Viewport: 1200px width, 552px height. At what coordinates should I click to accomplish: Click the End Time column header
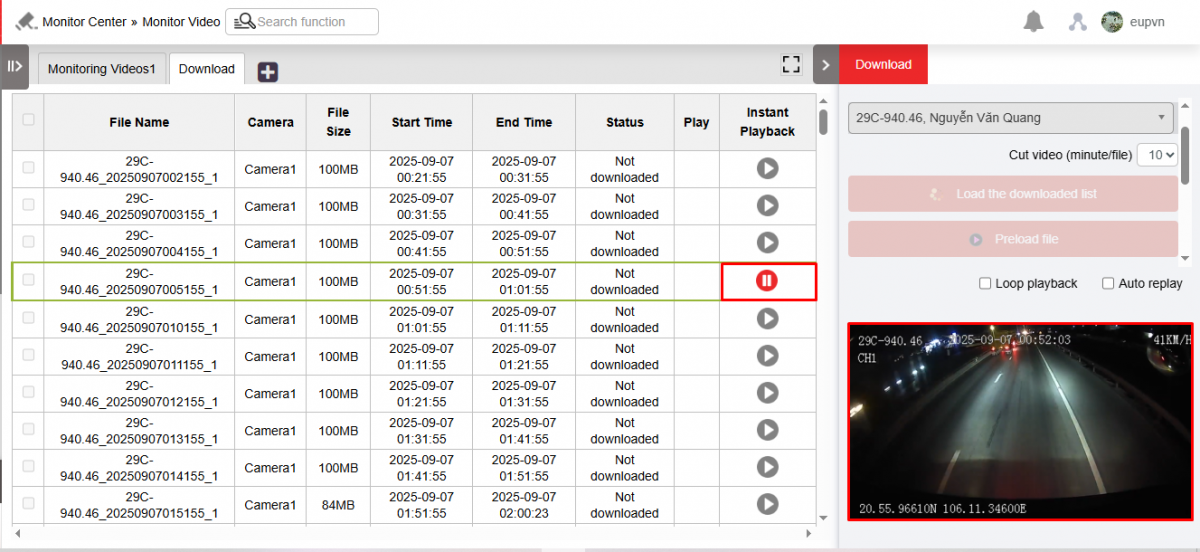click(524, 122)
